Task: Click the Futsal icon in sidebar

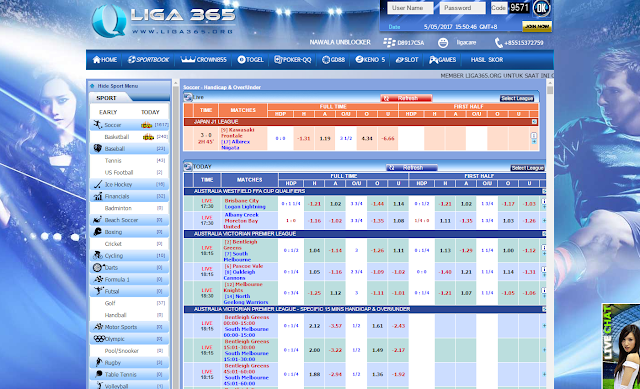Action: [x=98, y=291]
